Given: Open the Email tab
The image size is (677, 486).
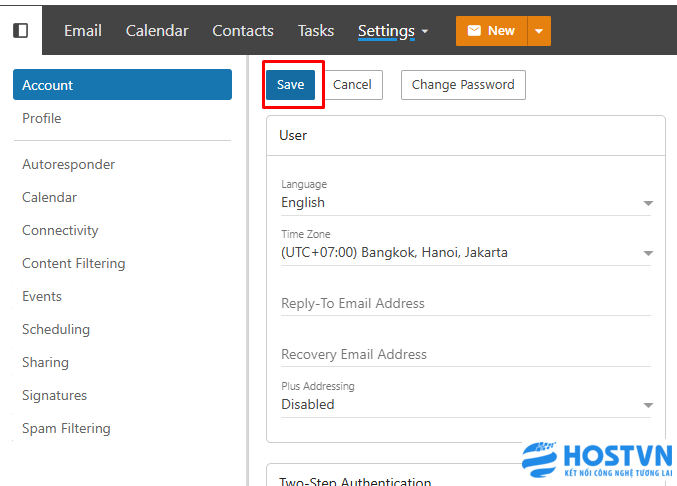Looking at the screenshot, I should coord(83,31).
